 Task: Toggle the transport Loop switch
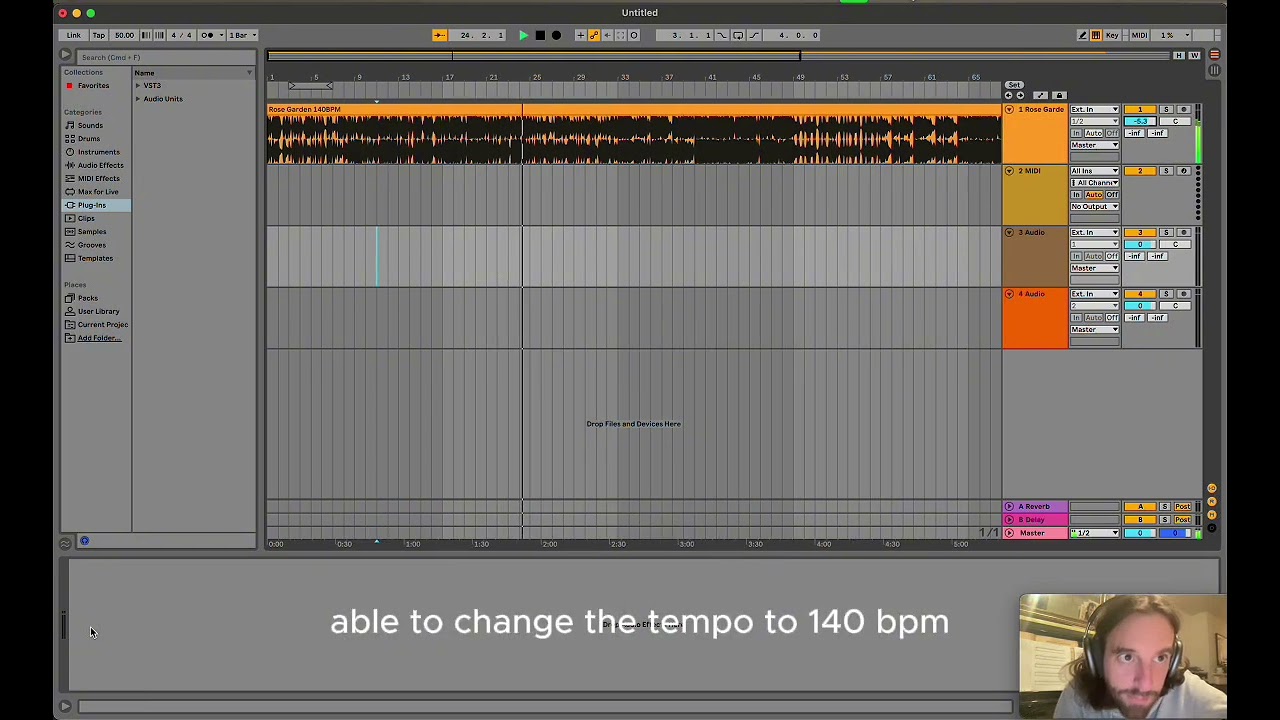coord(738,35)
